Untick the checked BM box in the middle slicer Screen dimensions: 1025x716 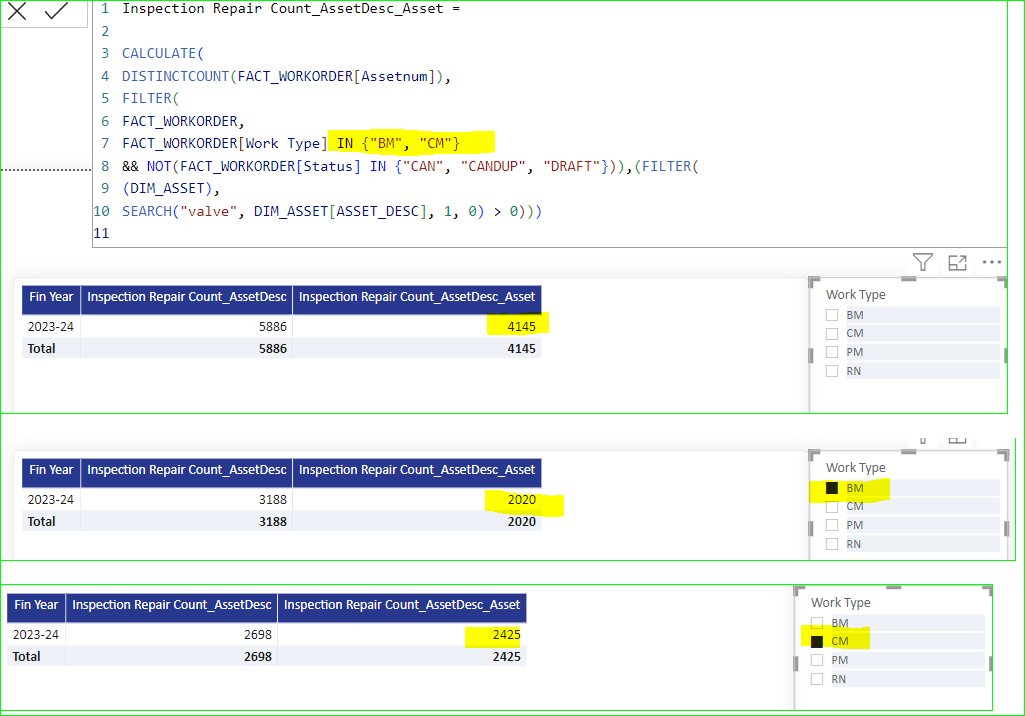(832, 488)
